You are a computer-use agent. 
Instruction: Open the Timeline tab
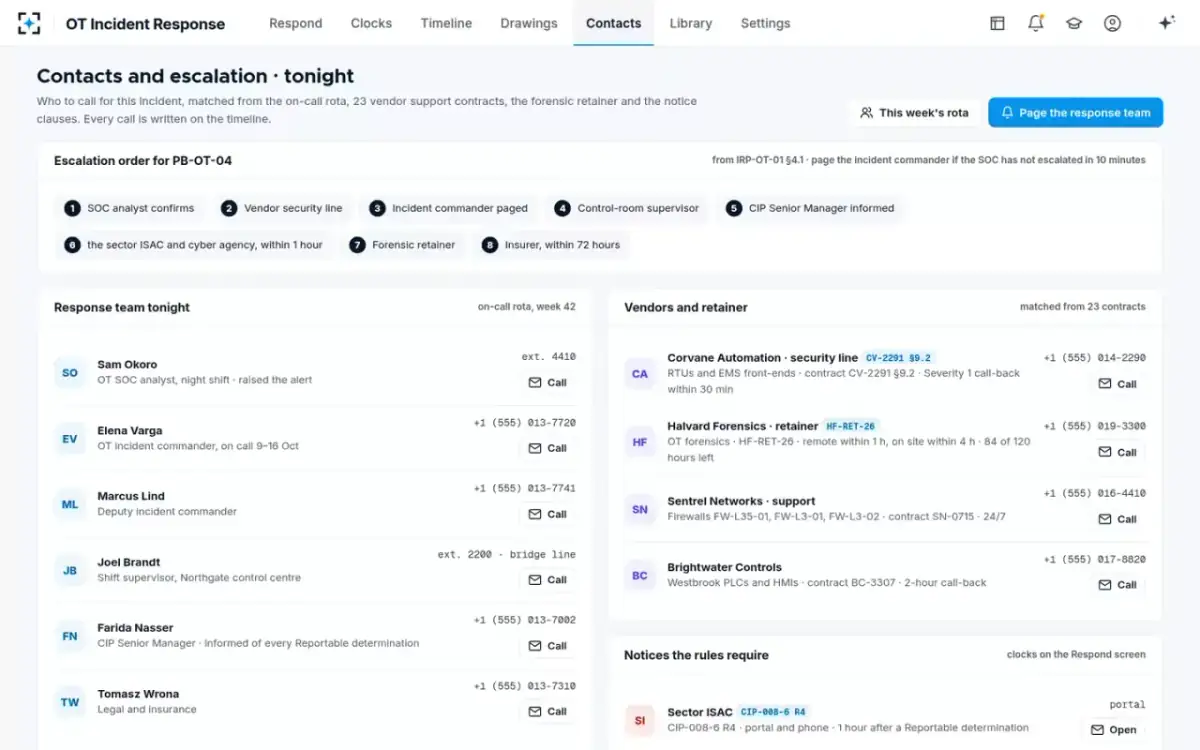(x=446, y=23)
